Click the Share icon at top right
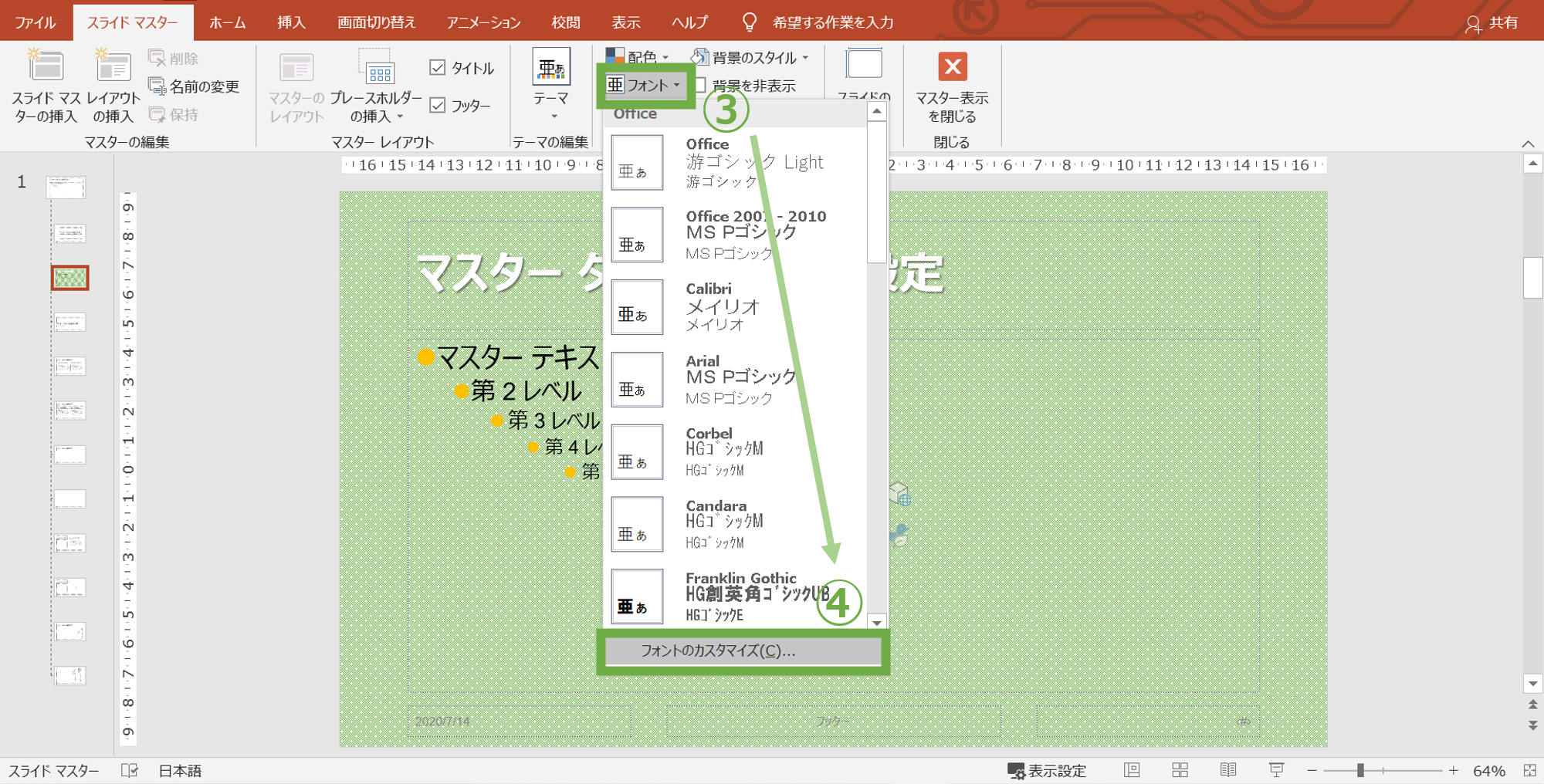1544x784 pixels. [x=1492, y=23]
